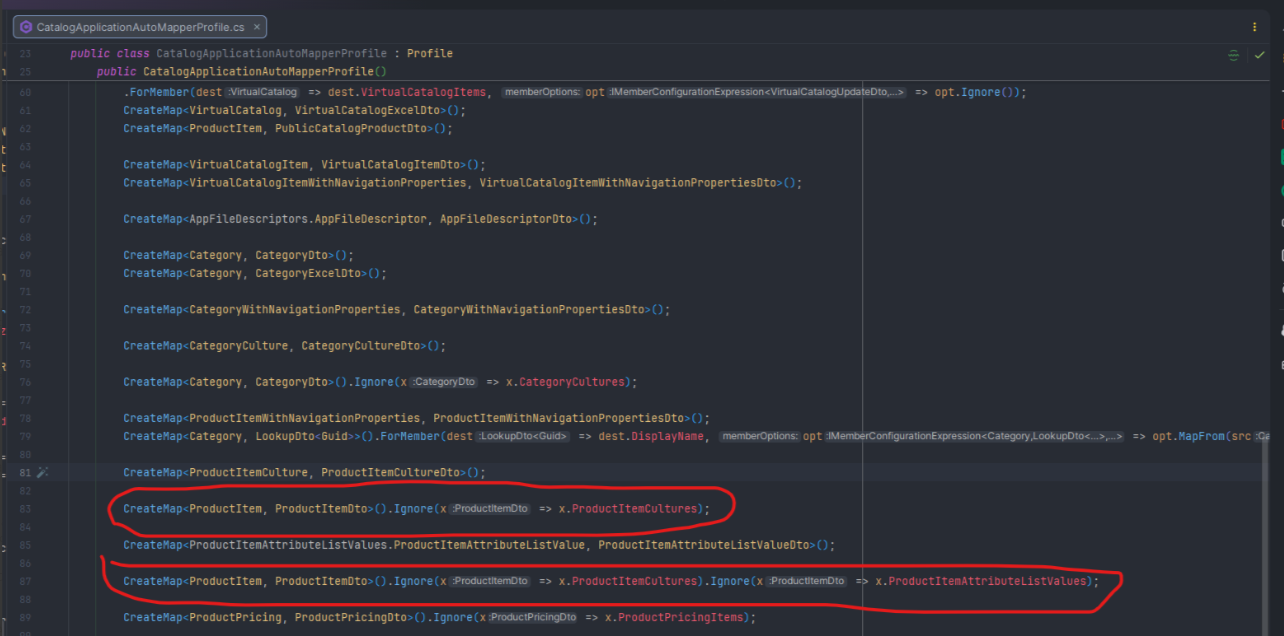Click the quick-fix wand icon on line 81
The height and width of the screenshot is (636, 1284).
click(x=42, y=472)
